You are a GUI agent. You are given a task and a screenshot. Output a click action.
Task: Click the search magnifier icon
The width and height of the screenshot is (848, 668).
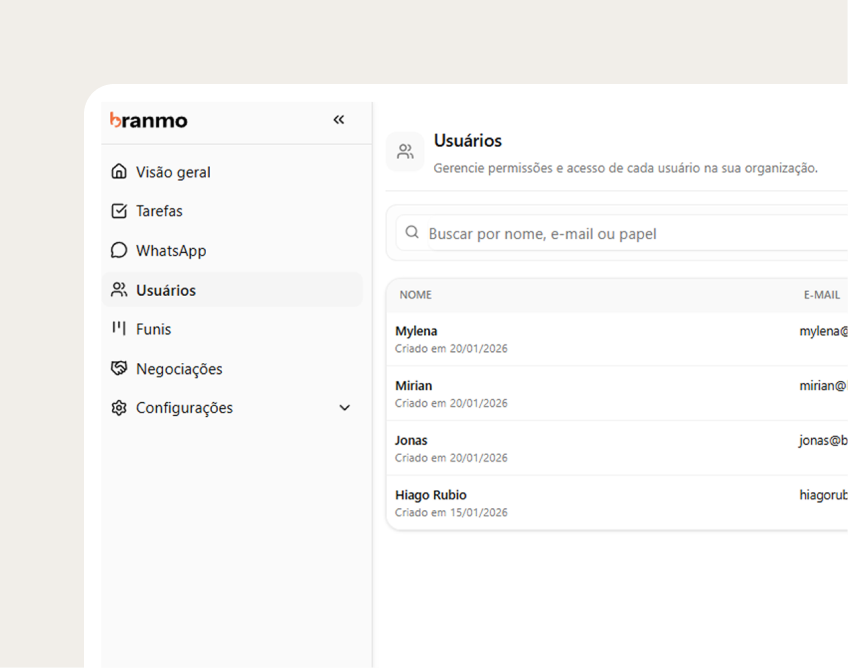click(412, 233)
